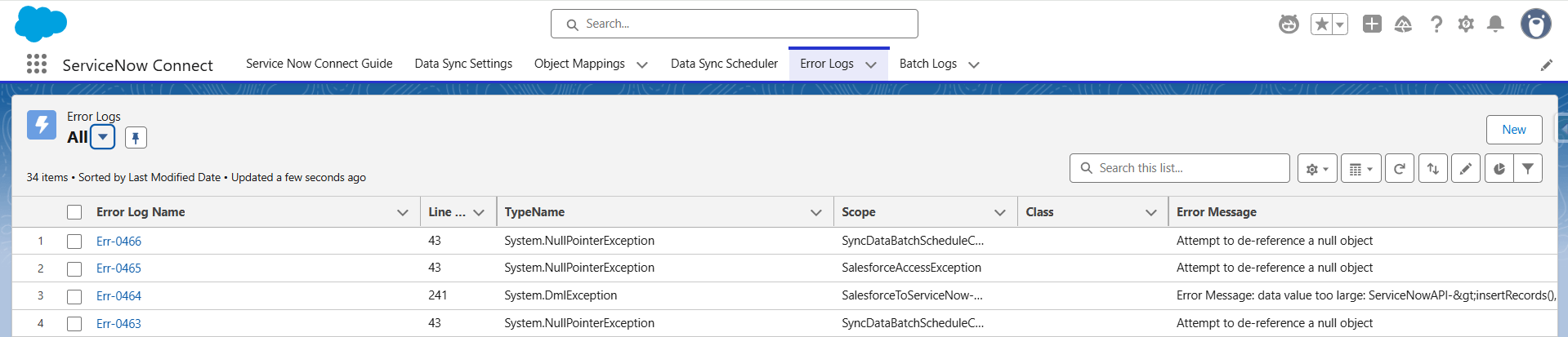1568x337 pixels.
Task: Open the Err-0465 record link
Action: (x=118, y=268)
